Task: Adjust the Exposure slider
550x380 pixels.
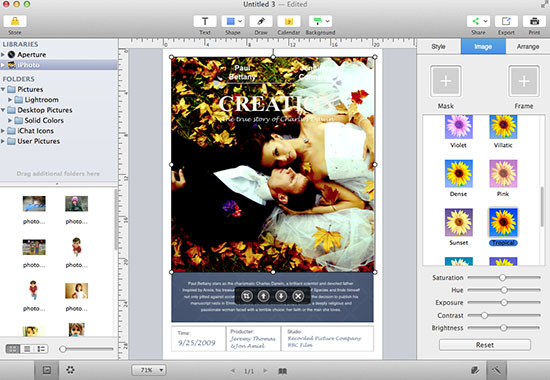Action: [504, 302]
